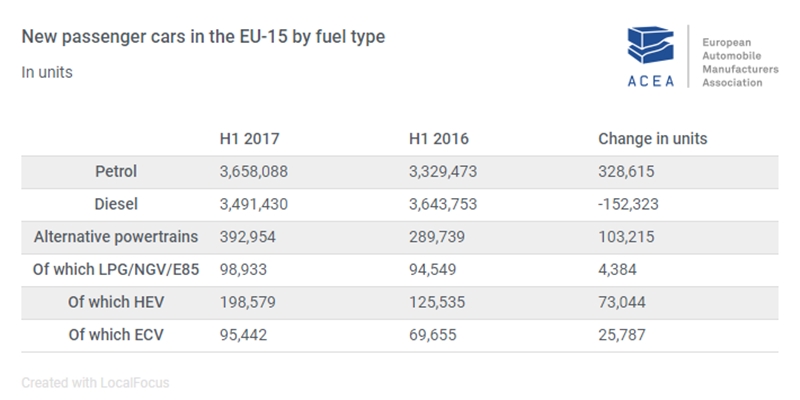Click the Petrol H1 2017 value 3,658,088
Image resolution: width=800 pixels, height=400 pixels.
coord(254,172)
